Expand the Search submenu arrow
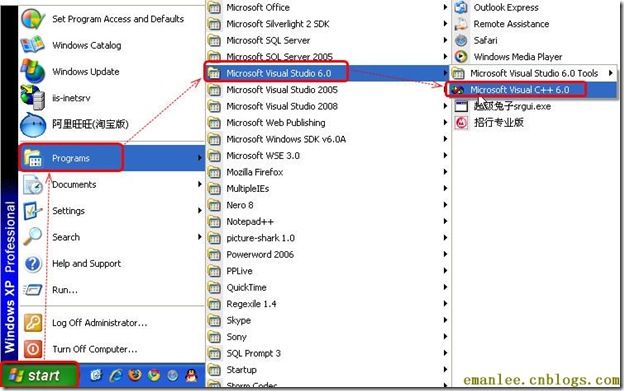This screenshot has height=391, width=624. [x=199, y=237]
